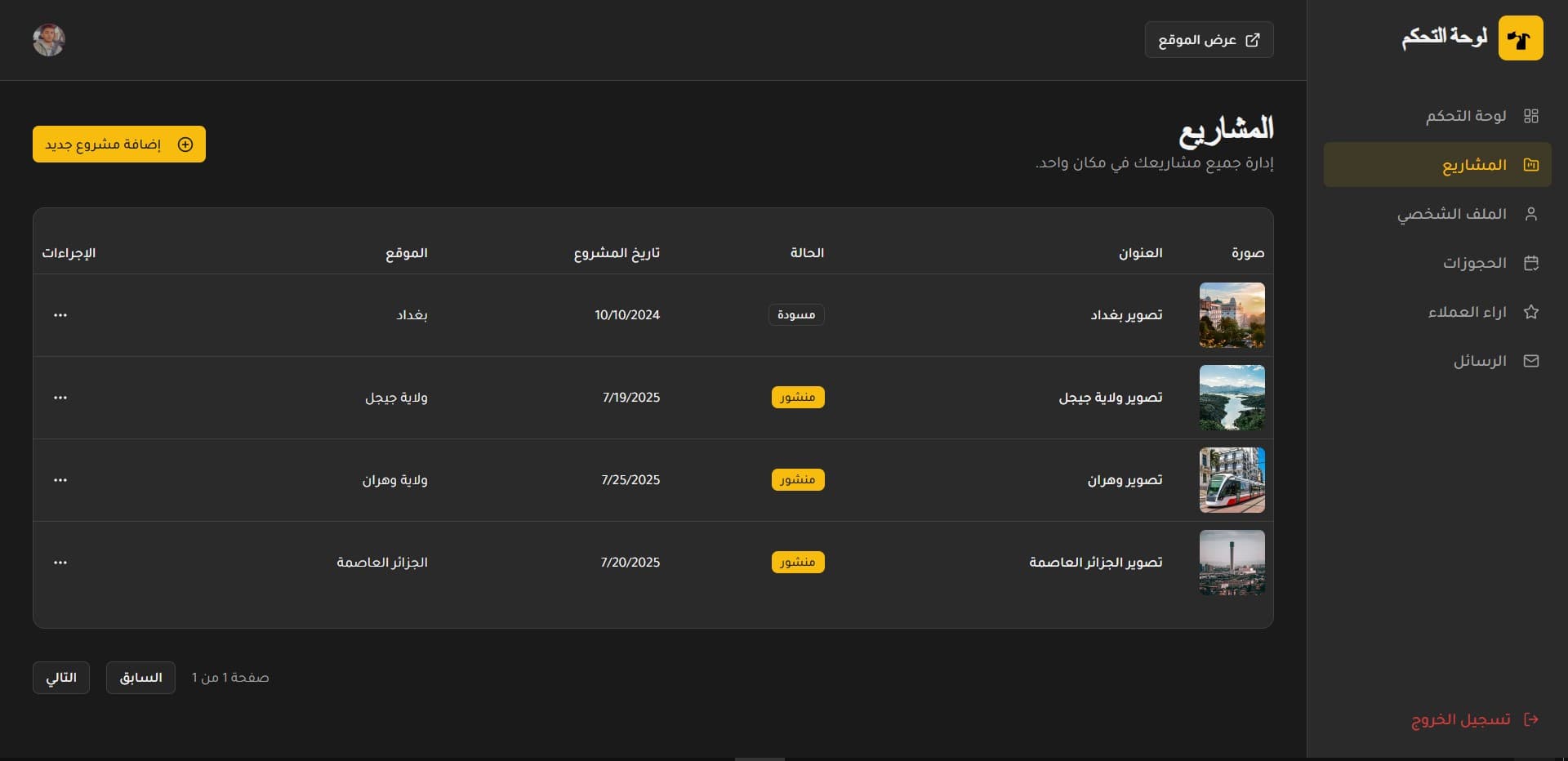
Task: Open the profile person icon in sidebar
Action: (1532, 213)
